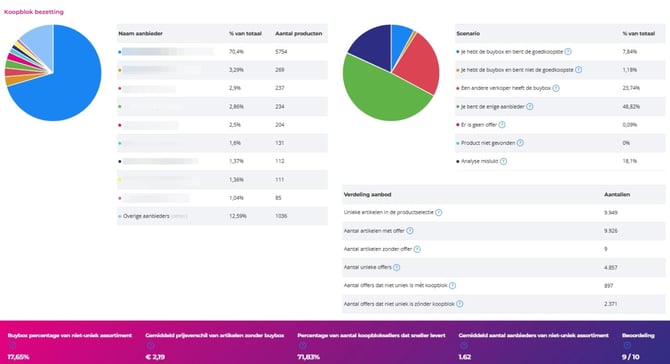Click info icon next to 'Er is geen offer'
The height and width of the screenshot is (364, 670).
(x=502, y=125)
